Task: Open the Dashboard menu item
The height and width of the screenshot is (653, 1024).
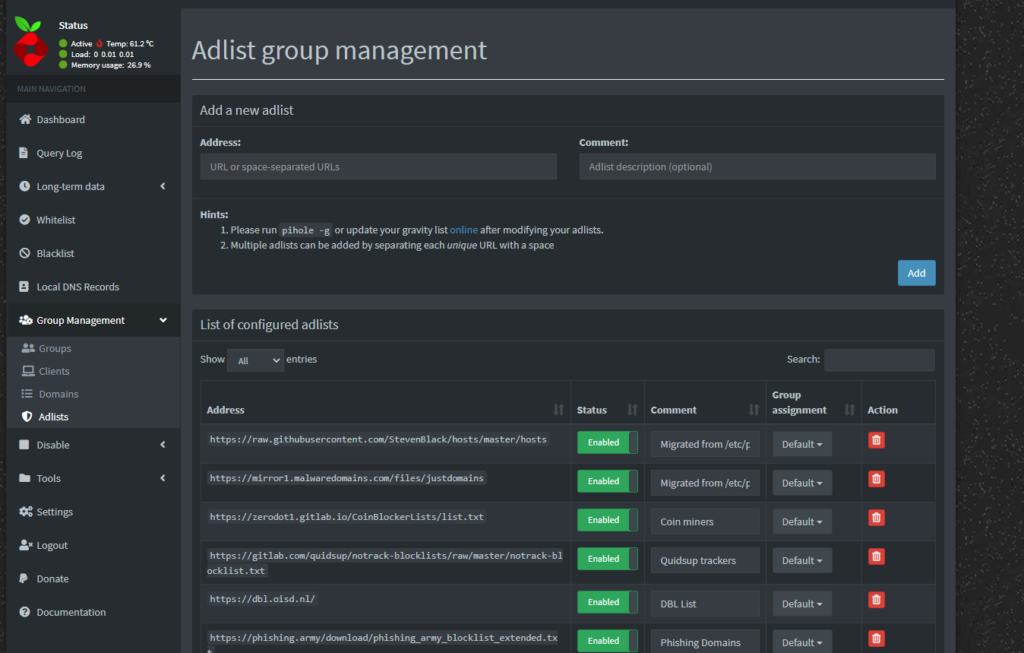Action: tap(93, 119)
